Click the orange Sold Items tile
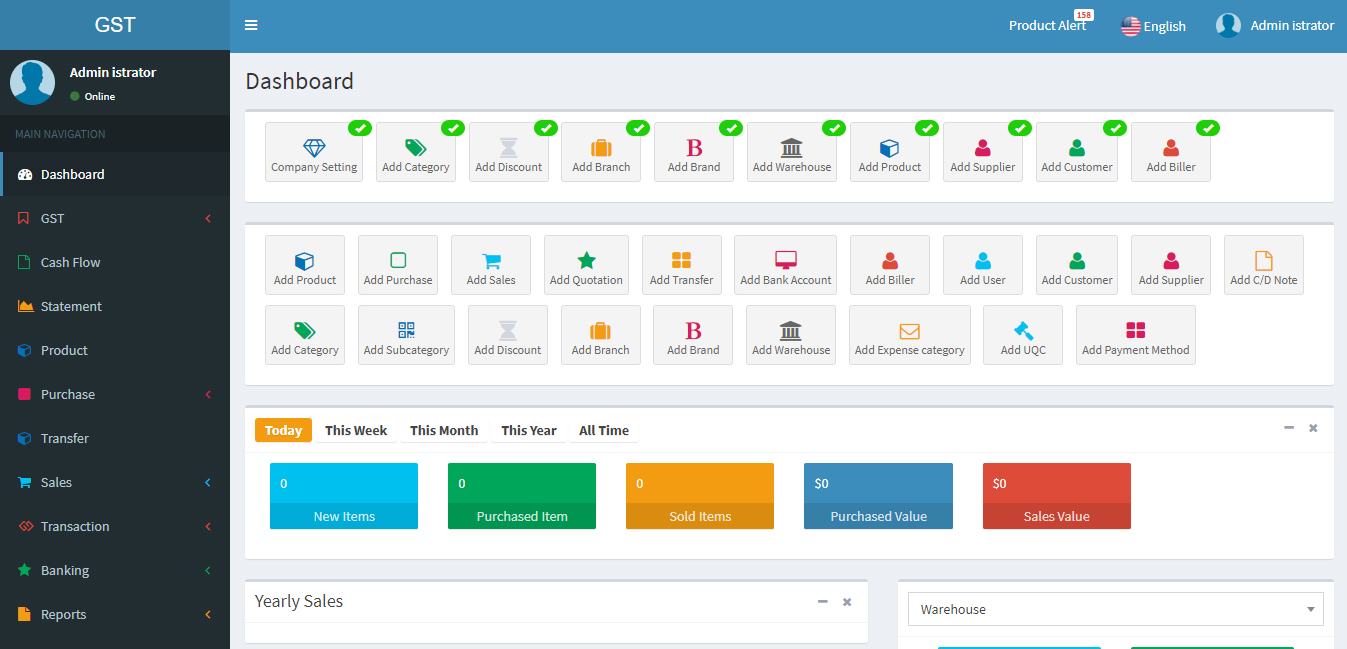Screen dimensions: 1347x649 [x=700, y=496]
